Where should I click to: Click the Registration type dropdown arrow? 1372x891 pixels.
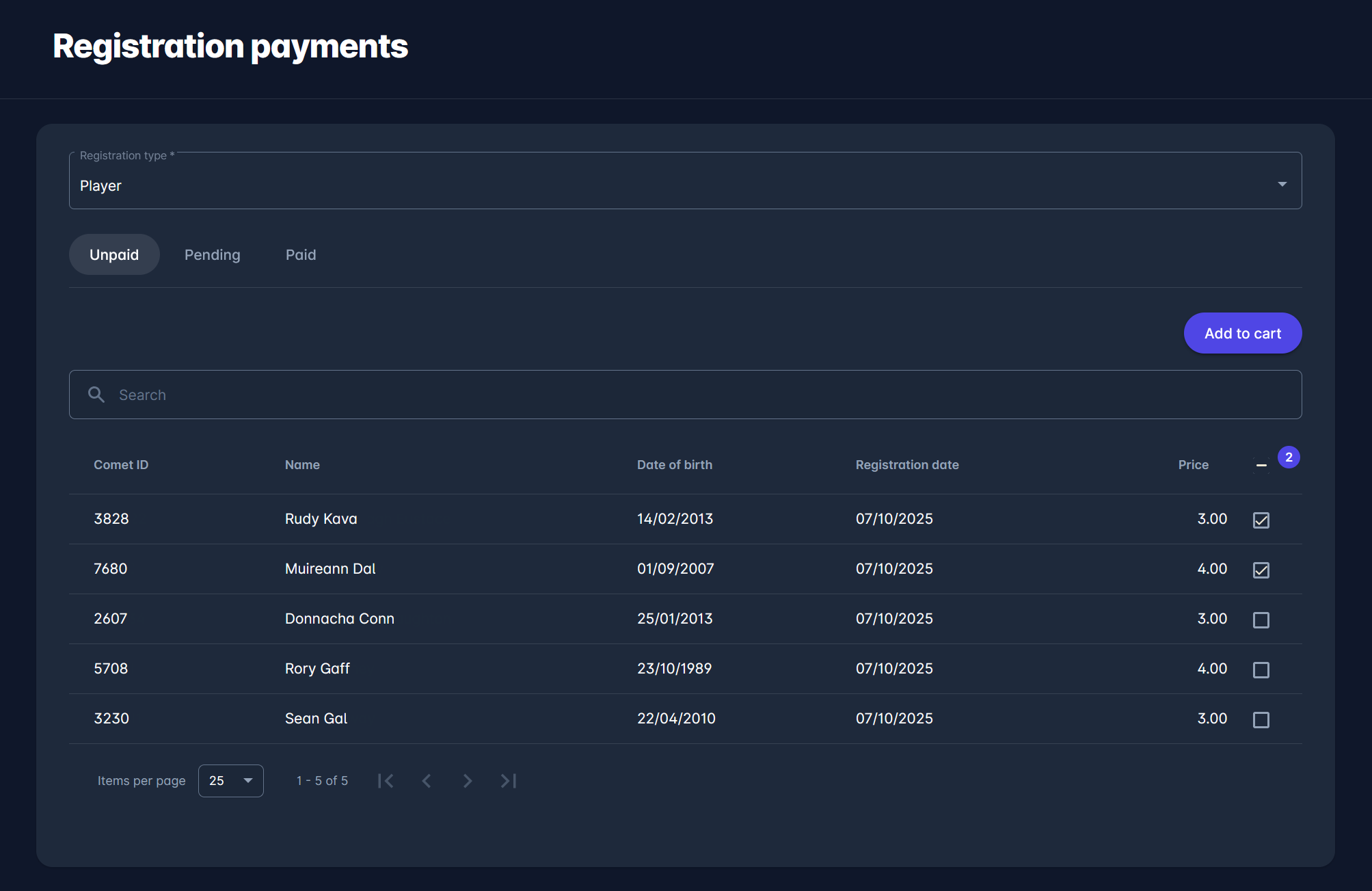click(x=1282, y=184)
